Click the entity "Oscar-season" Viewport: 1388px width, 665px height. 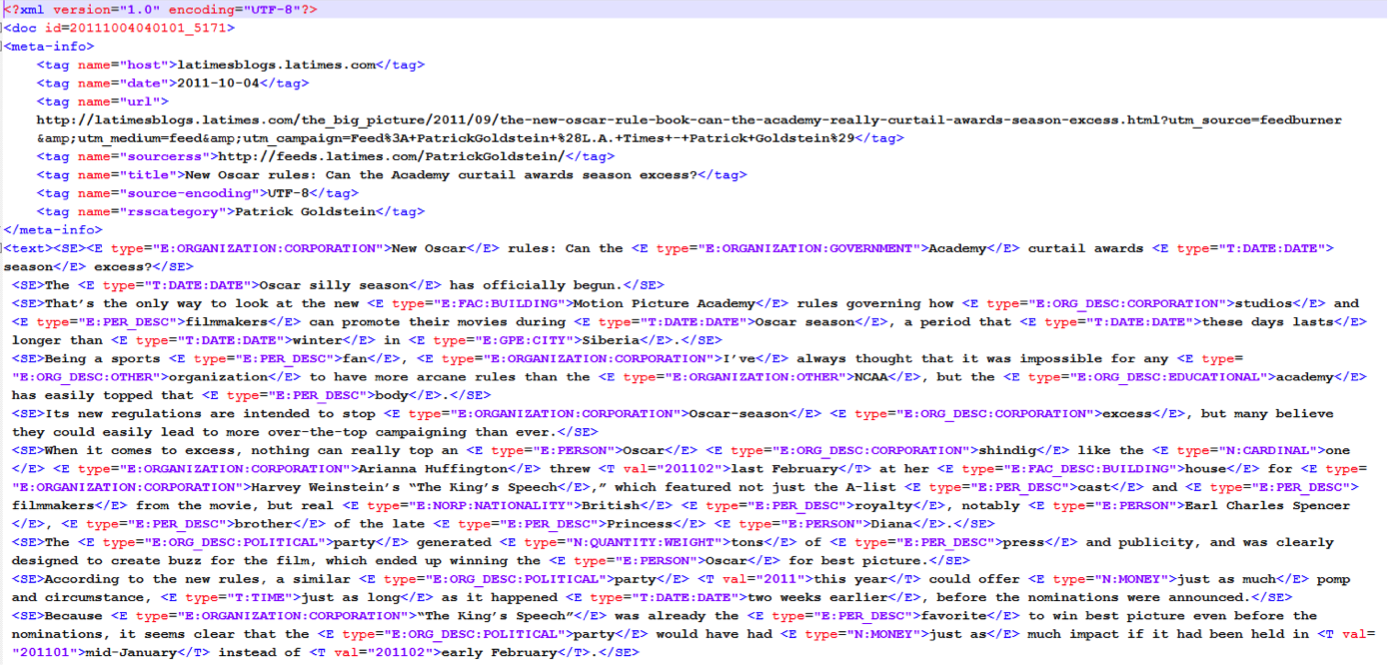(x=739, y=413)
